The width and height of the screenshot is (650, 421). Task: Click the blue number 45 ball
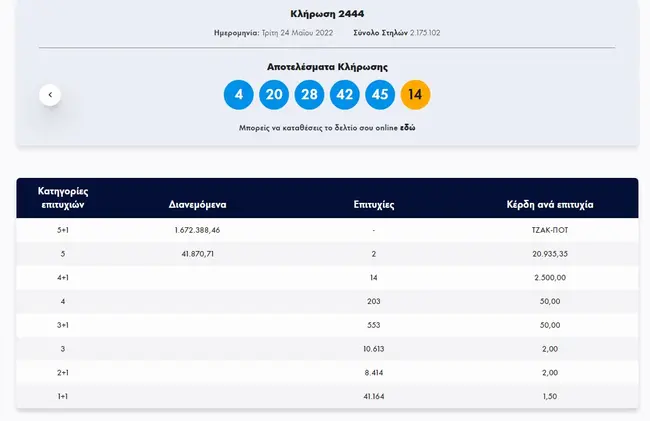(380, 95)
